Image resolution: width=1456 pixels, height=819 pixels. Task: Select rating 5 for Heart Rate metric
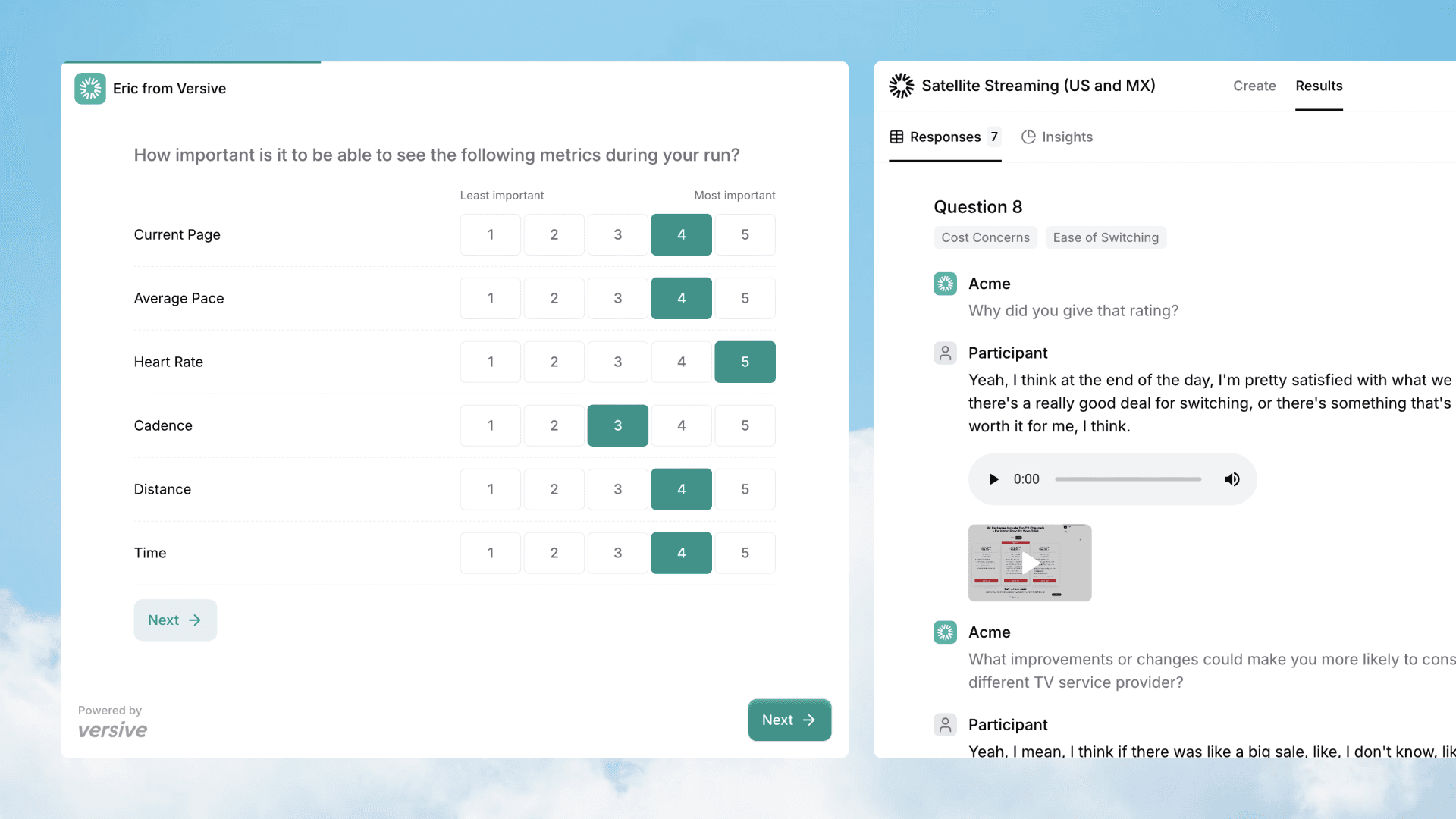[744, 361]
